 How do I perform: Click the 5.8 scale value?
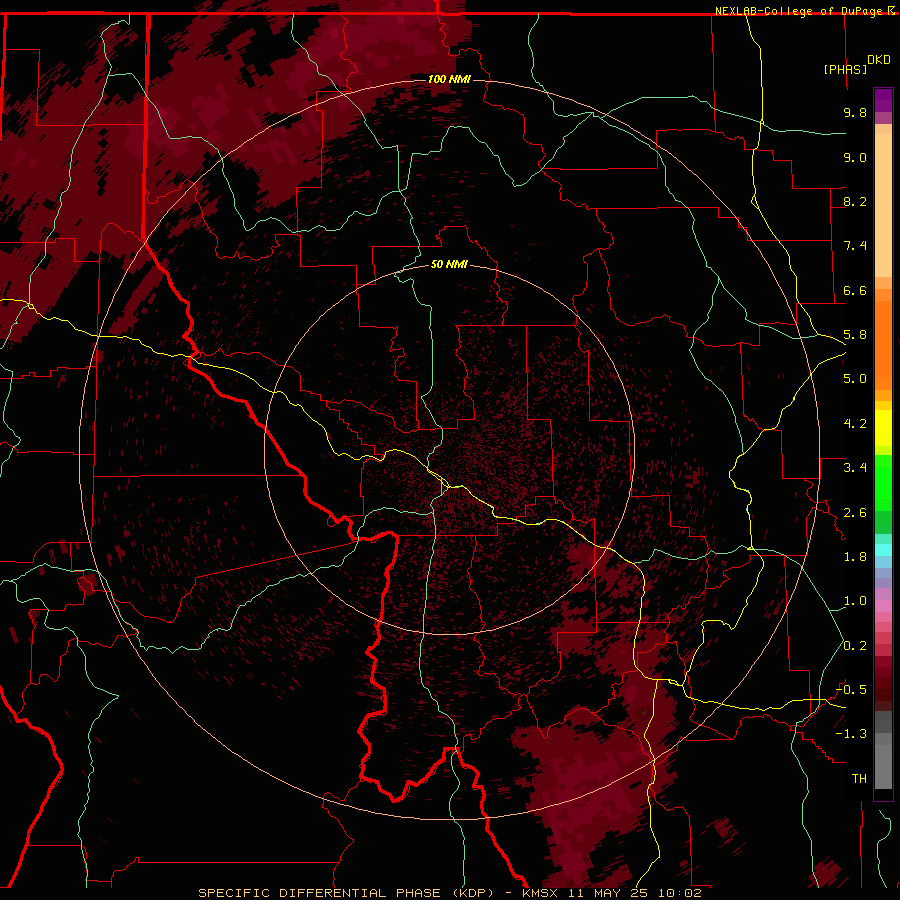coord(855,335)
